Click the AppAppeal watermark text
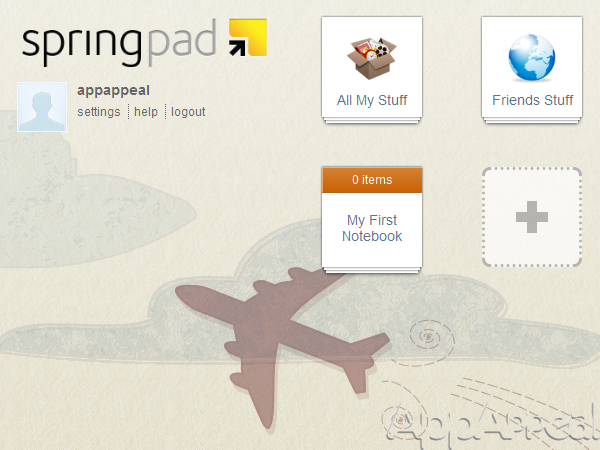The image size is (600, 450). (x=492, y=426)
